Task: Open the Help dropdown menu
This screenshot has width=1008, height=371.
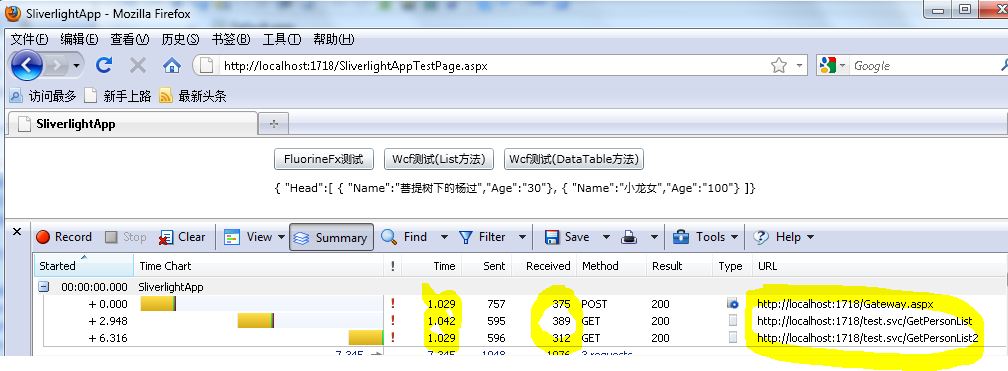Action: coord(784,237)
